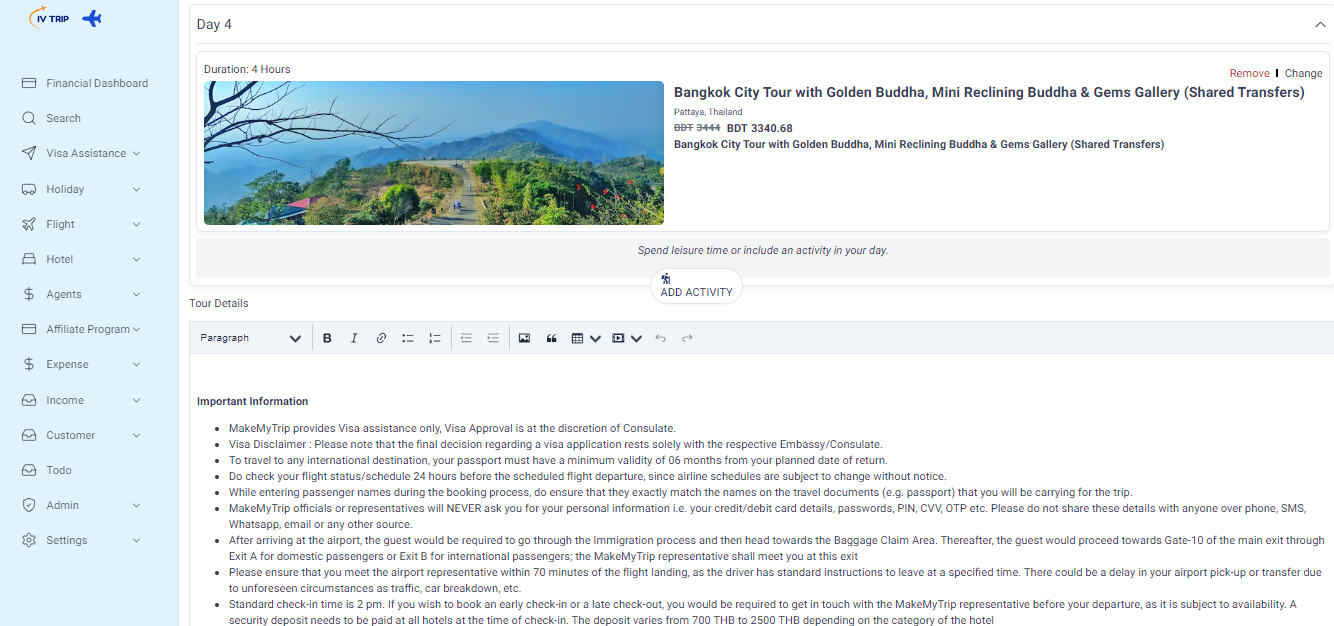The height and width of the screenshot is (626, 1334).
Task: Click the Visa Assistance paper plane icon
Action: click(x=29, y=153)
